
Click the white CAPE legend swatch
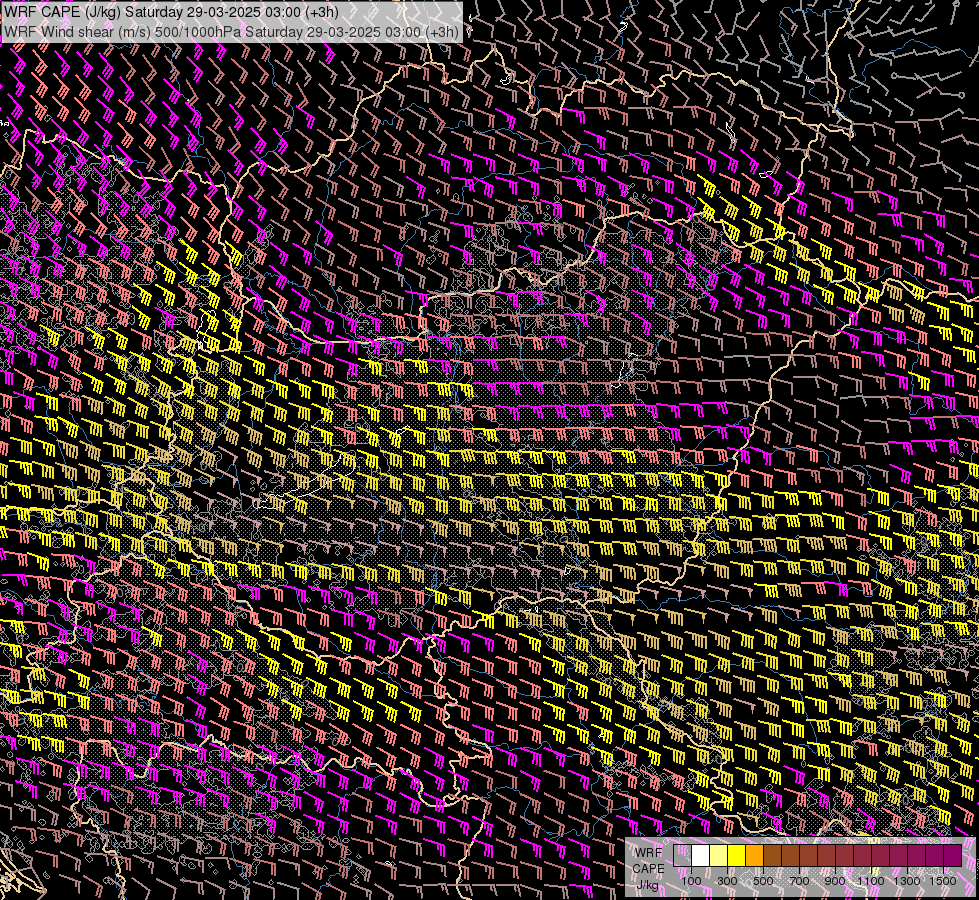(x=701, y=855)
